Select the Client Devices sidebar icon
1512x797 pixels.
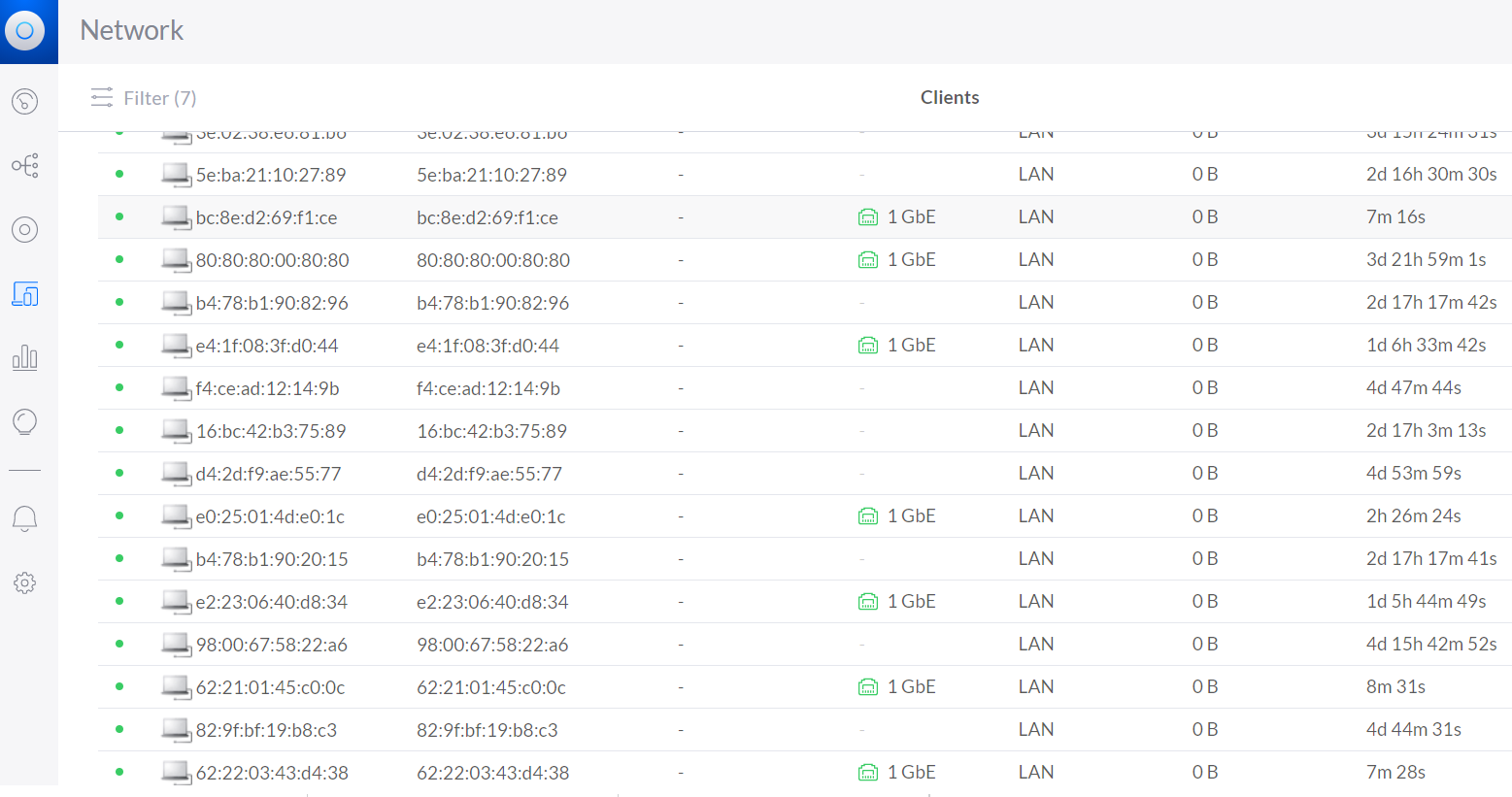[x=25, y=294]
